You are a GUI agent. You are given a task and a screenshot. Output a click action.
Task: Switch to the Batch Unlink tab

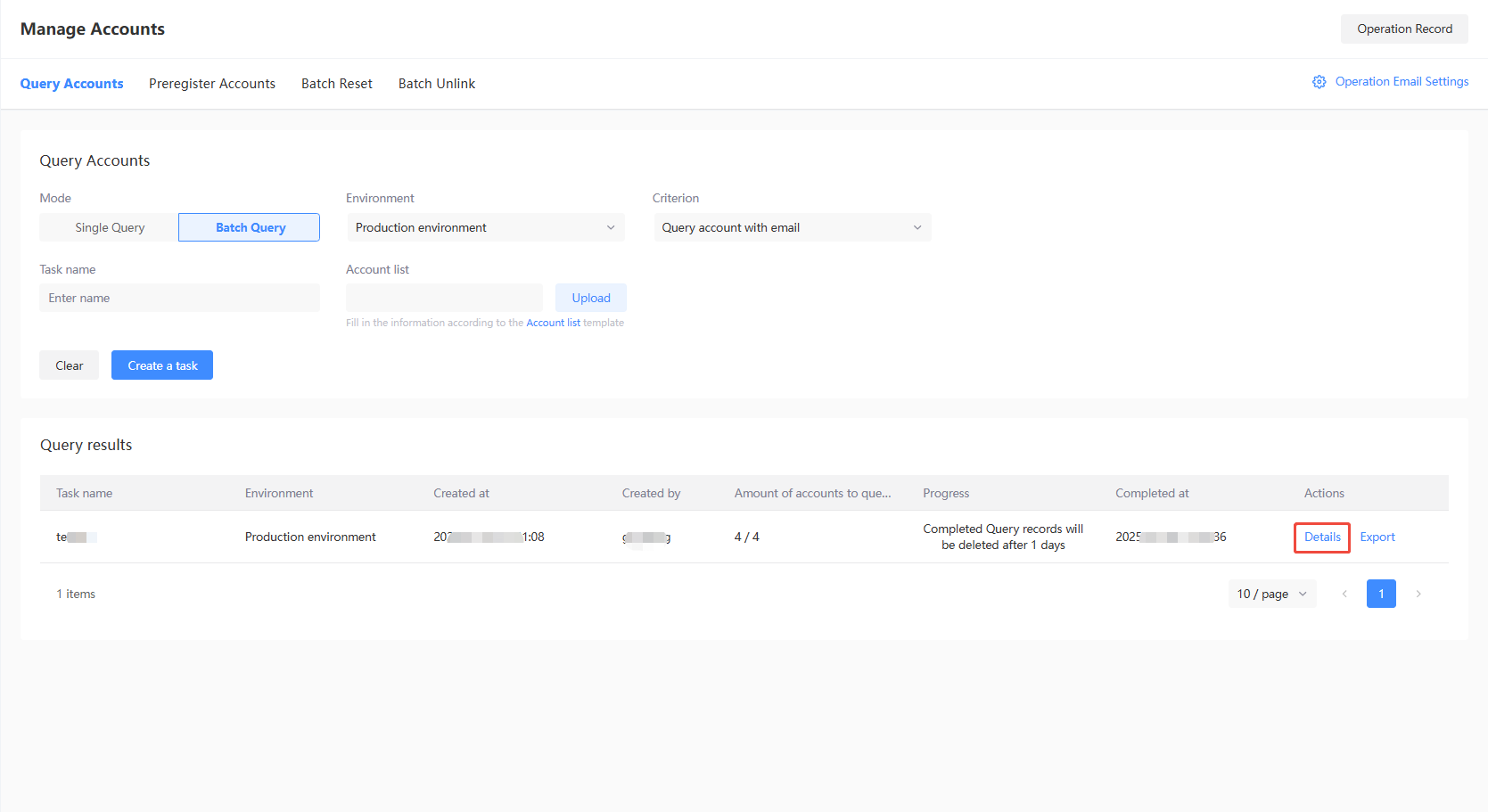point(436,83)
